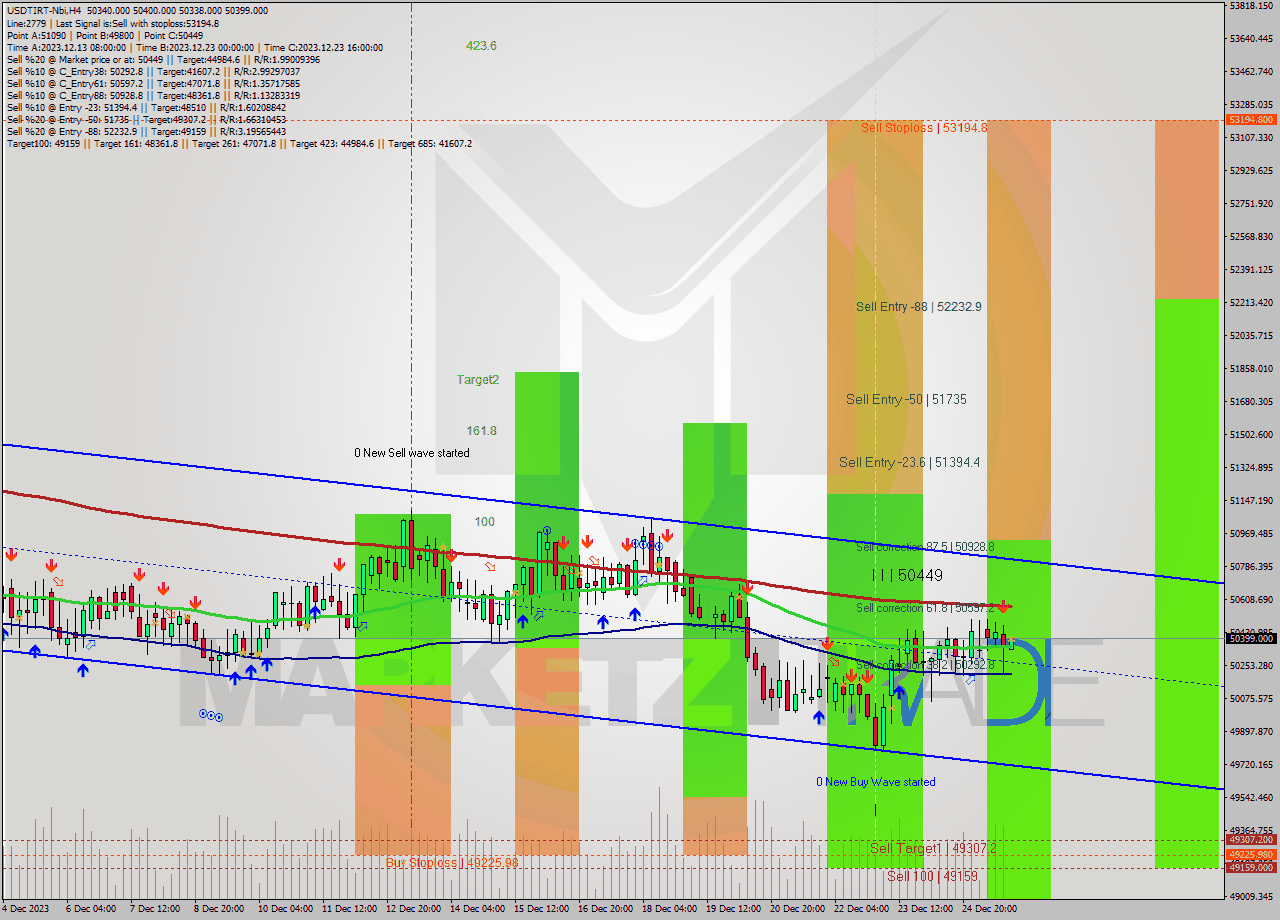
Task: Select the '0 New Buy Wave started' annotation
Action: coord(876,782)
